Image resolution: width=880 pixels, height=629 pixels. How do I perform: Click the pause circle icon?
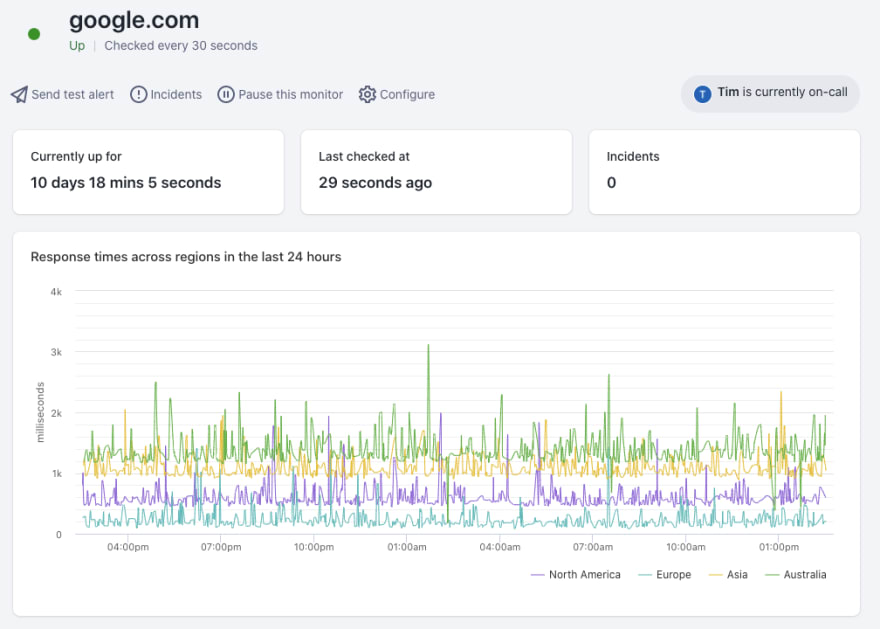(x=226, y=94)
